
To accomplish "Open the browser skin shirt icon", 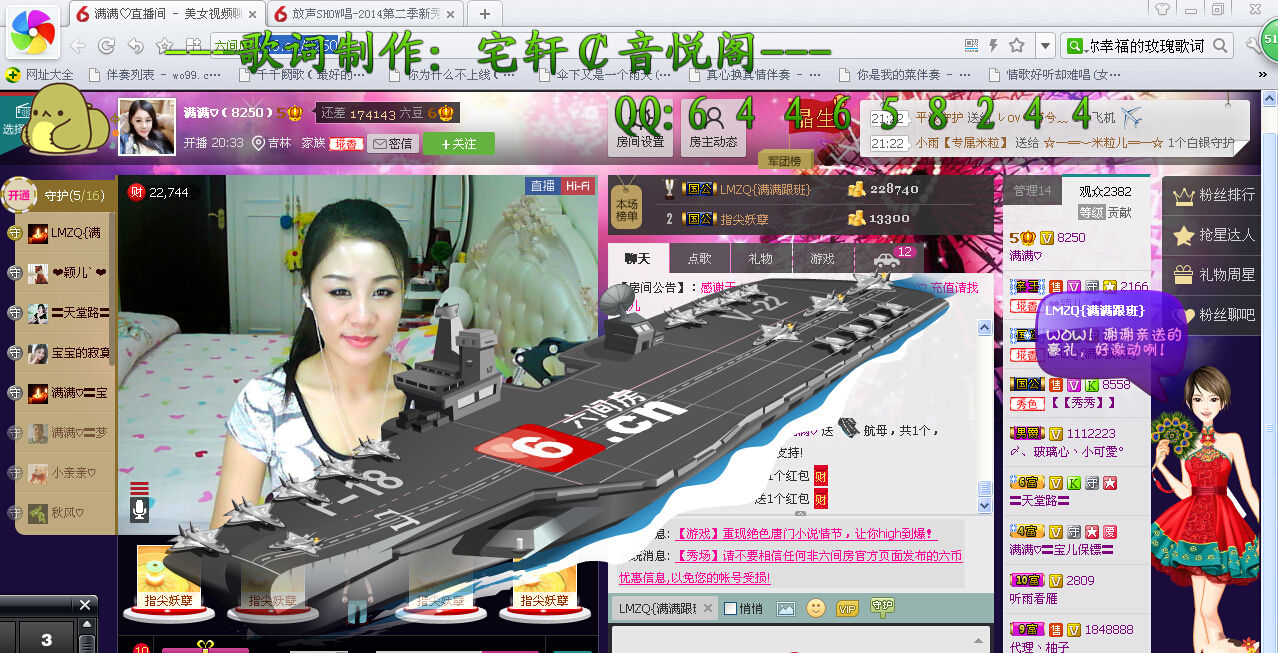I will pos(1162,9).
